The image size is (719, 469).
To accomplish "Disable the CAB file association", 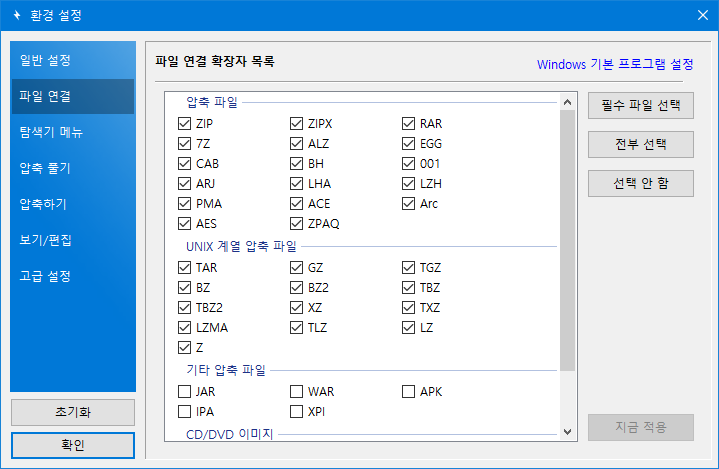I will tap(184, 163).
